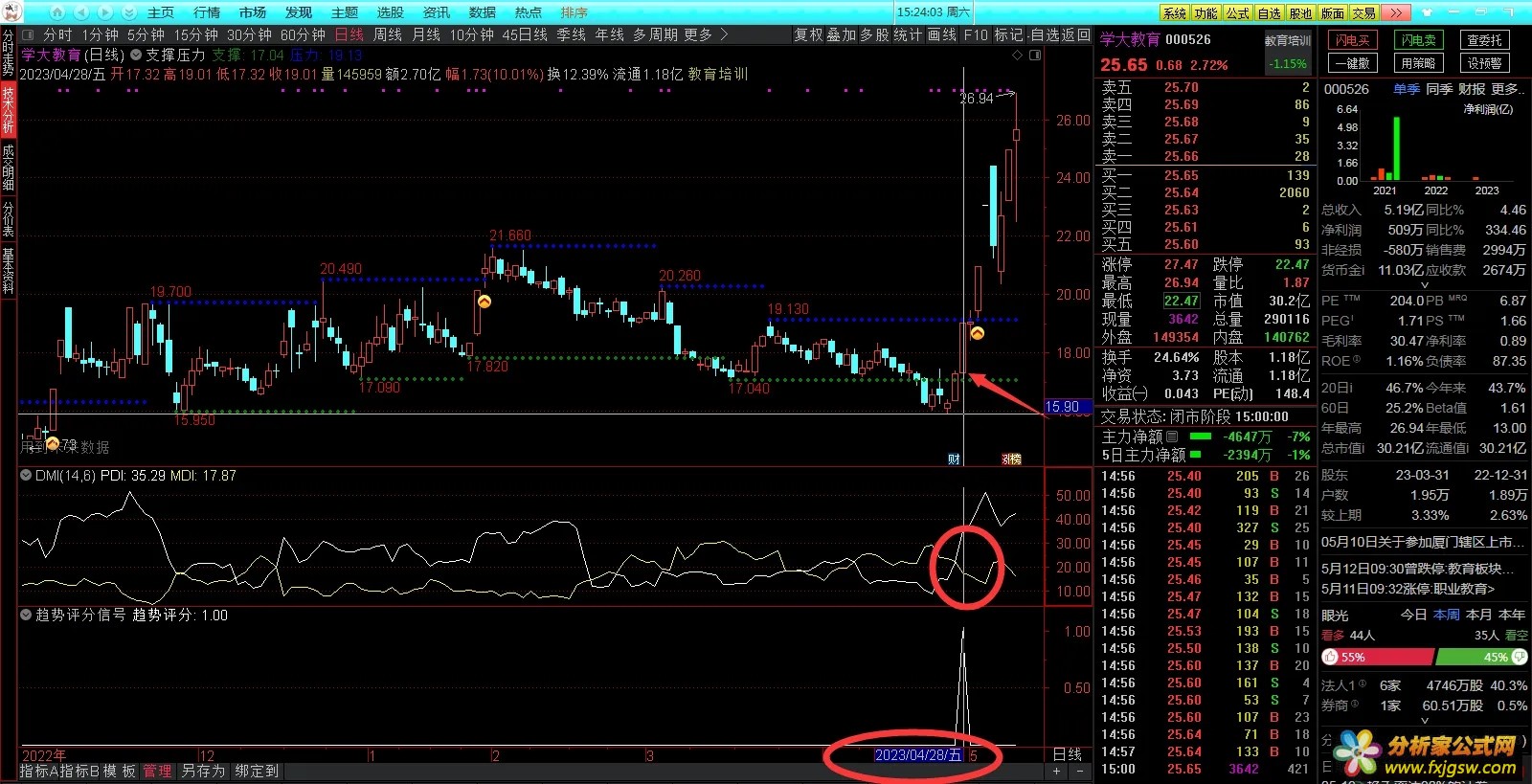
Task: Click the 2023/04/28/五 date marker on the timeline
Action: coord(917,755)
